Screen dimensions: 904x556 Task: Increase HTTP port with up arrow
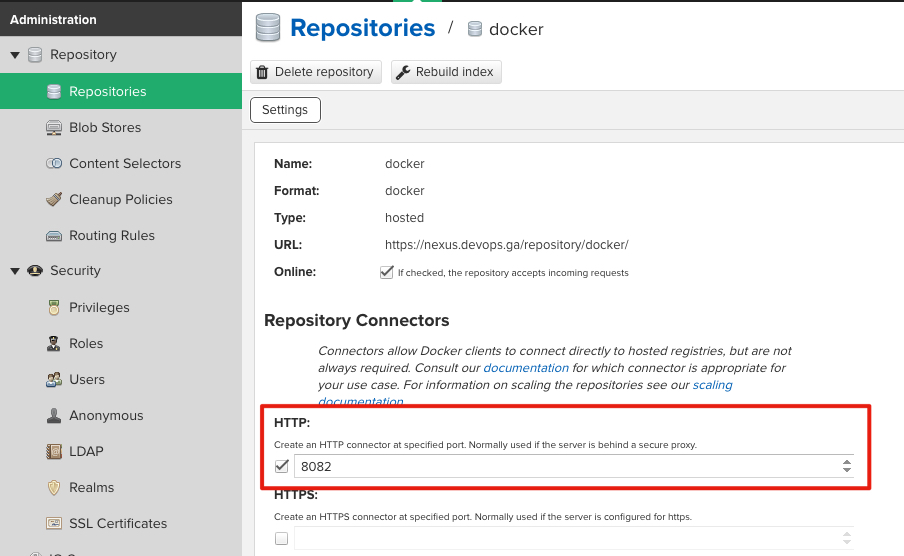(x=846, y=463)
